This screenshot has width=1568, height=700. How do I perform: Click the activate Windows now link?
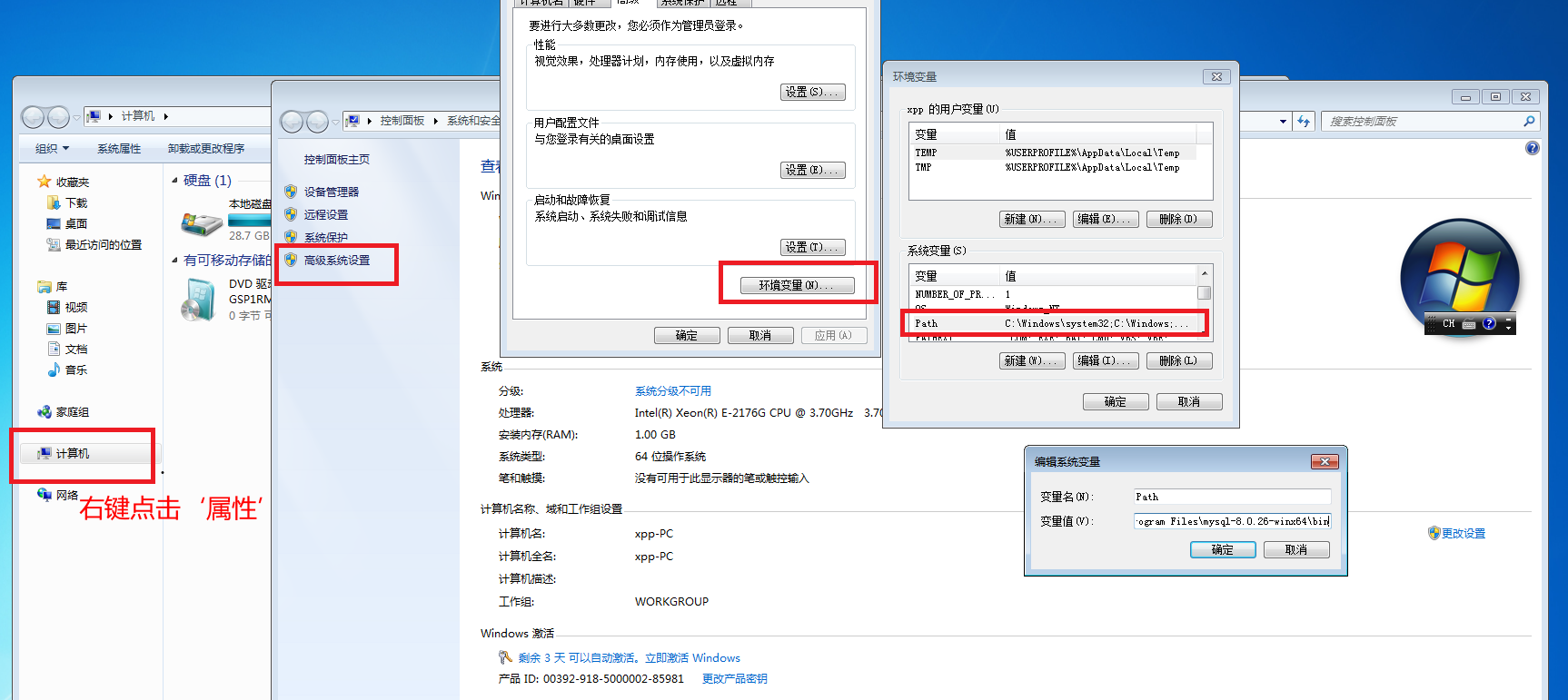692,657
